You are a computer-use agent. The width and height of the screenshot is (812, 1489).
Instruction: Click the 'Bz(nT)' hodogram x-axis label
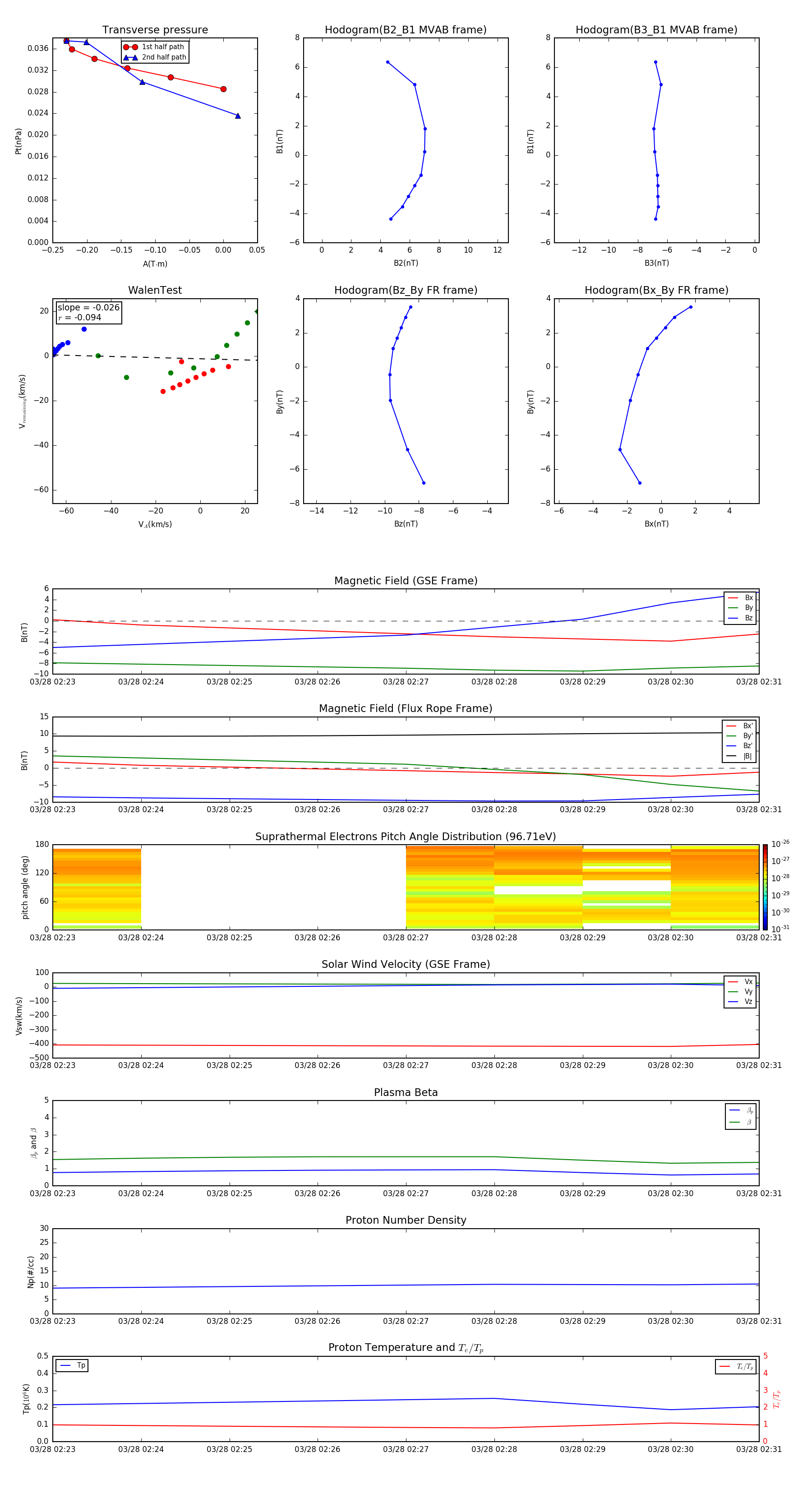coord(406,524)
